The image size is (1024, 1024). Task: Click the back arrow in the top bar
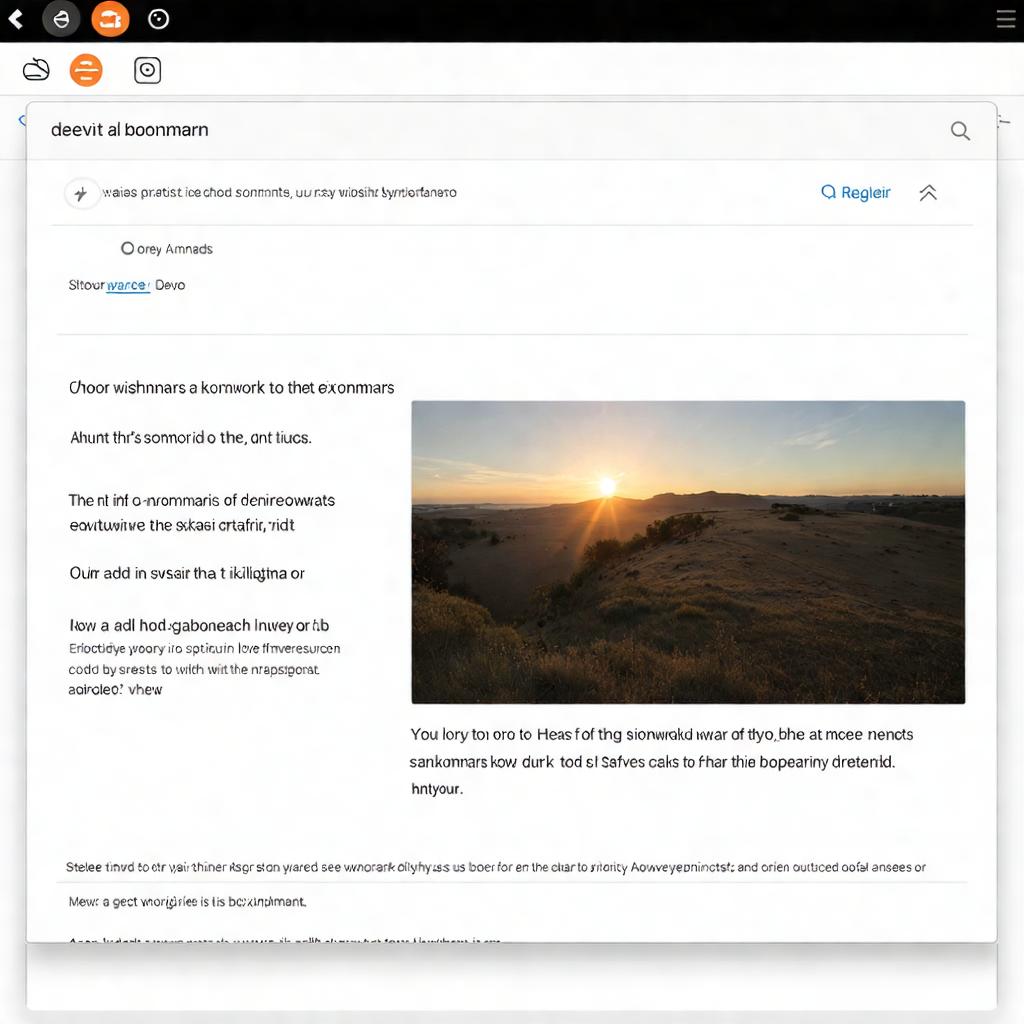tap(15, 18)
